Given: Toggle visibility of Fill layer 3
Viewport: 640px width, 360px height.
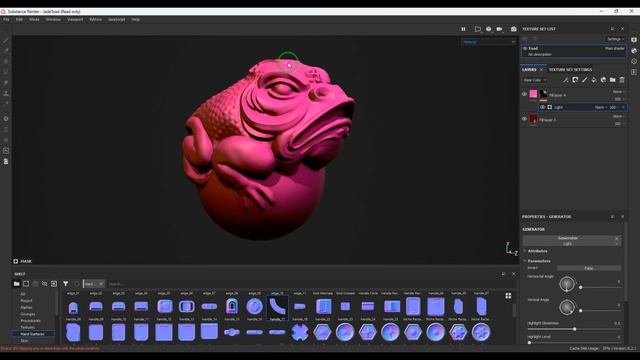Looking at the screenshot, I should [524, 119].
